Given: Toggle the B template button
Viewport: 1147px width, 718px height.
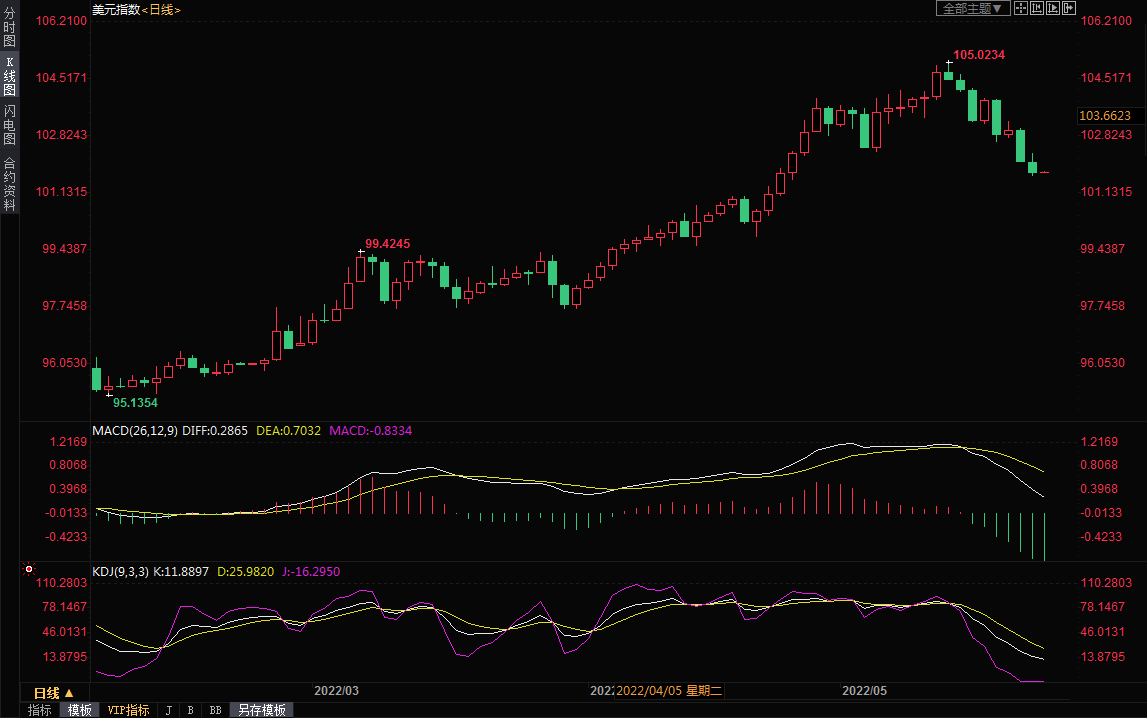Looking at the screenshot, I should tap(190, 710).
